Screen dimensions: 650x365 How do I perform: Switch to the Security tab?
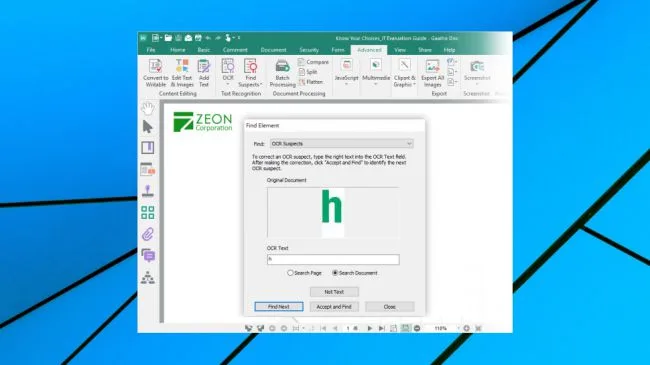coord(309,50)
